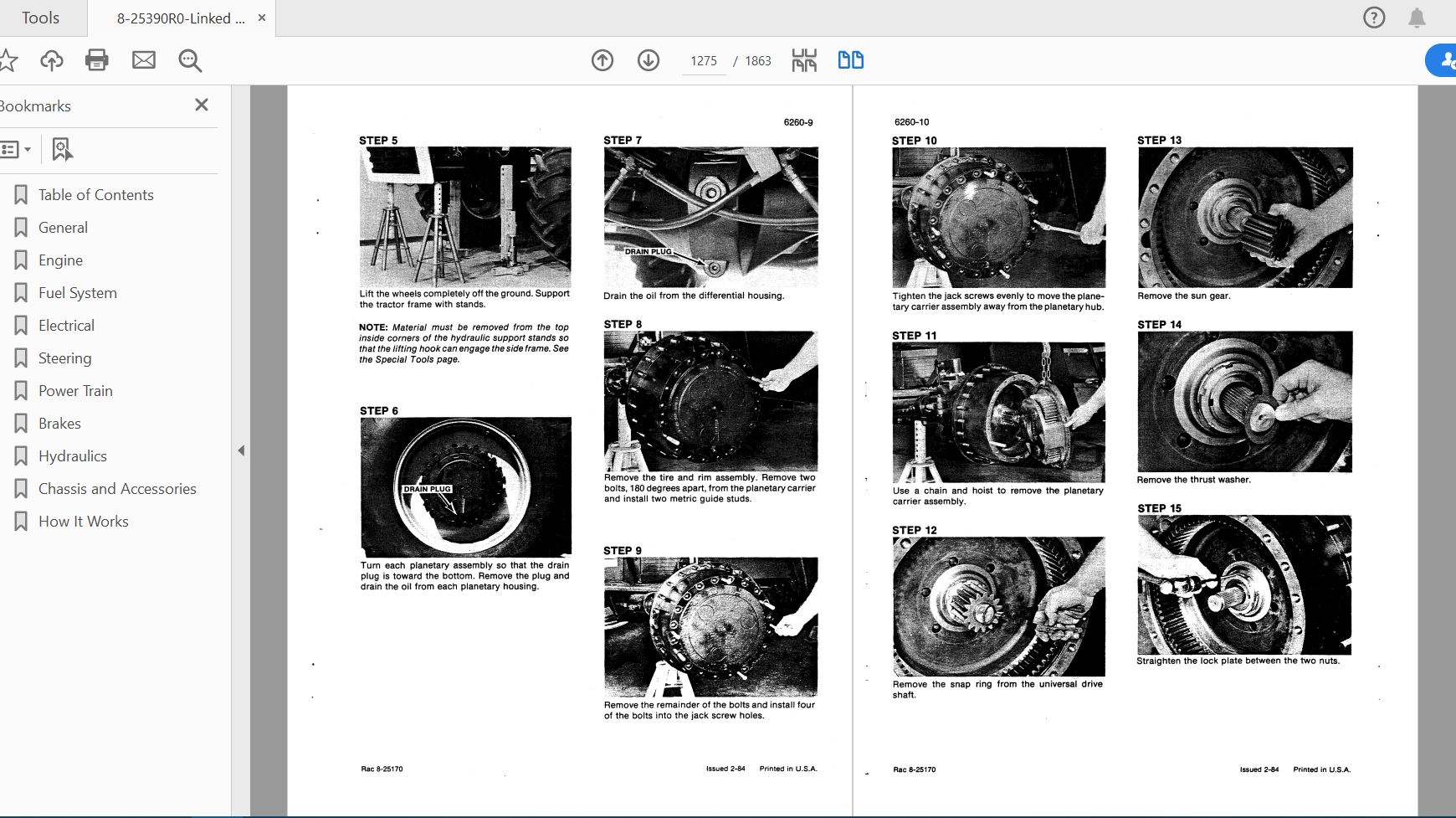Click the blue share-with-others button
1456x818 pixels.
tap(1442, 60)
